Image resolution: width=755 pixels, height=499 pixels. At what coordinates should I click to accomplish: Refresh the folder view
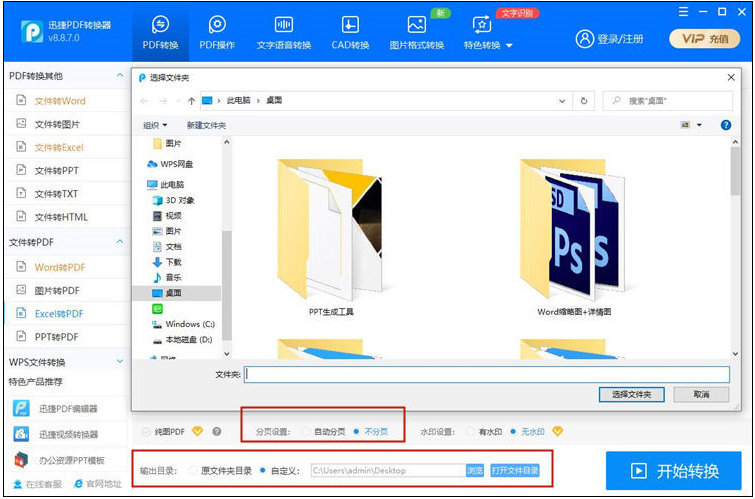584,101
